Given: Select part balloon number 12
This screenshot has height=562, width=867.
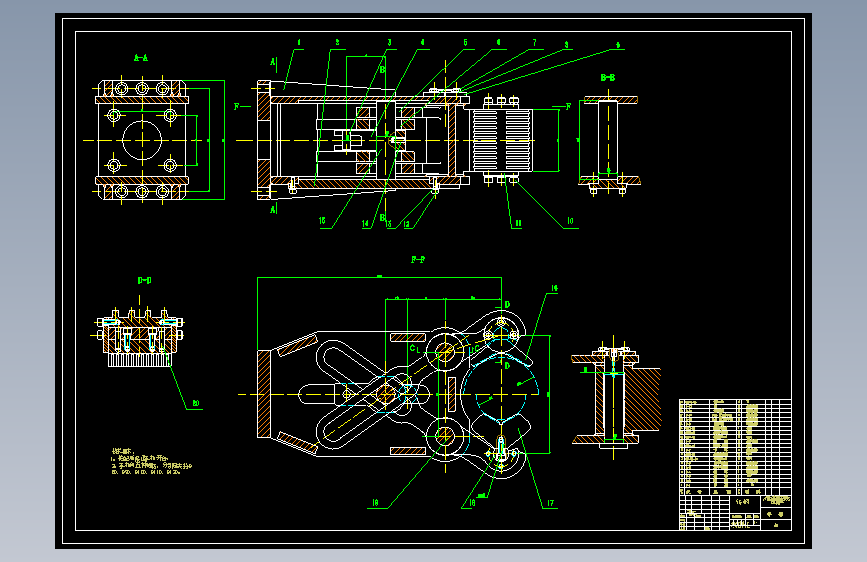Looking at the screenshot, I should 406,224.
